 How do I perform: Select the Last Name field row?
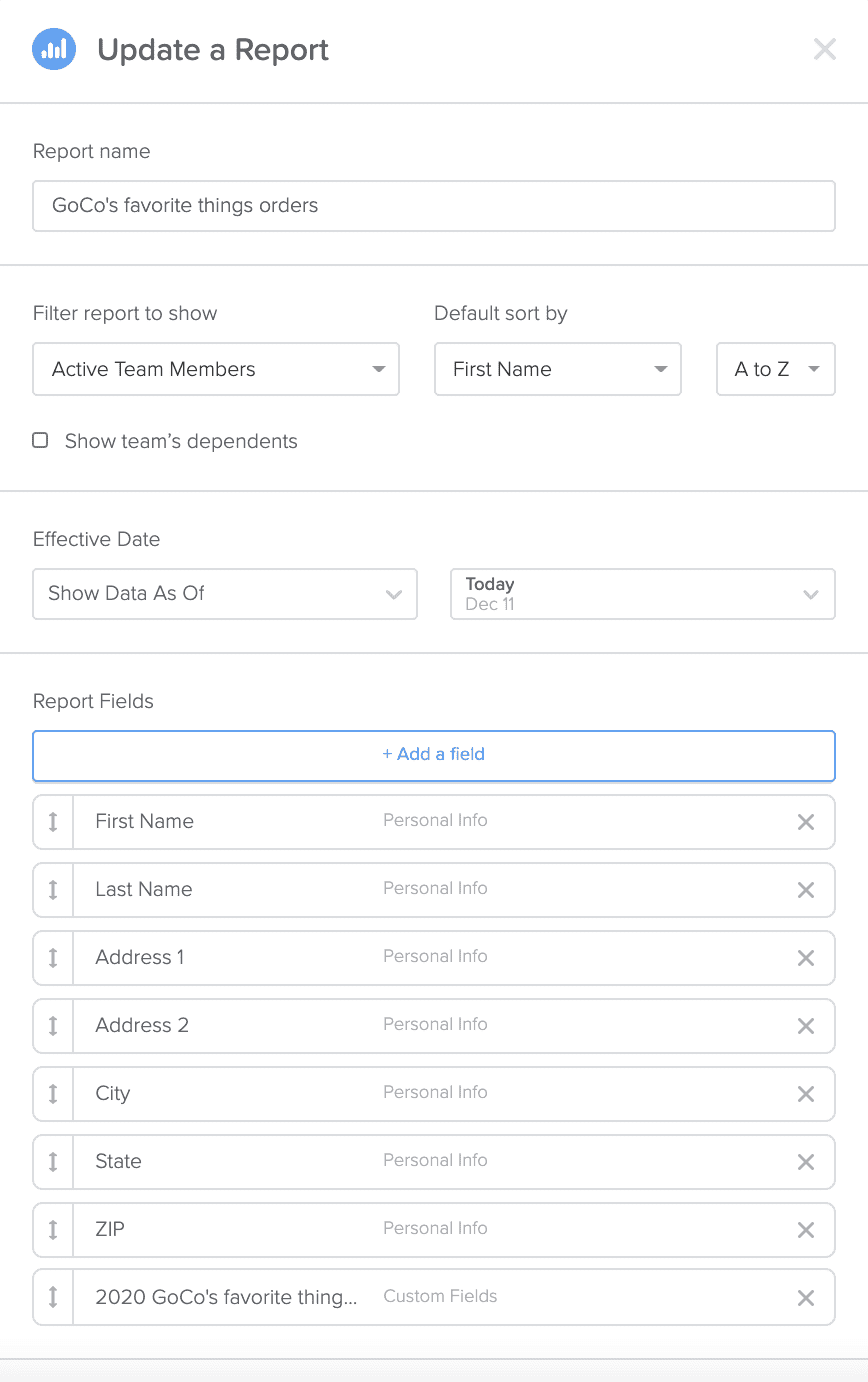434,890
